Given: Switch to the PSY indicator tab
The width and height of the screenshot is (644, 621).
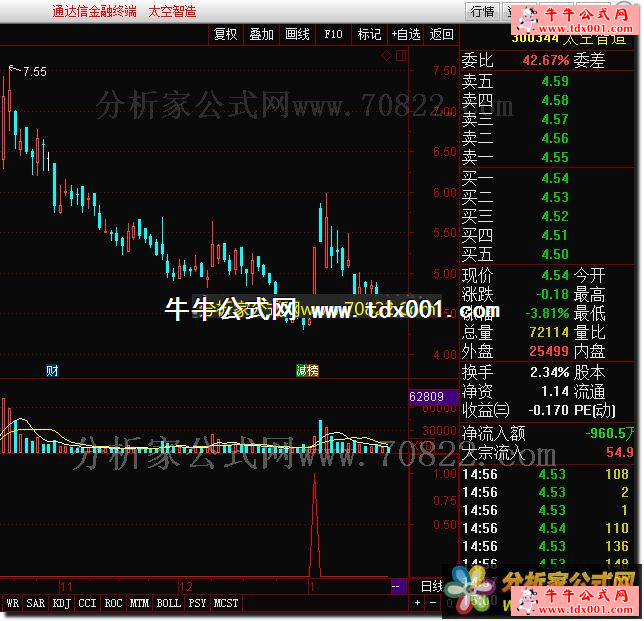Looking at the screenshot, I should 198,603.
